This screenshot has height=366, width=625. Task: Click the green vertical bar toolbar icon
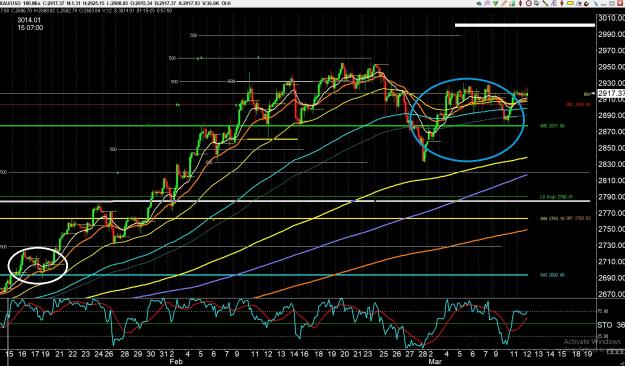[513, 3]
